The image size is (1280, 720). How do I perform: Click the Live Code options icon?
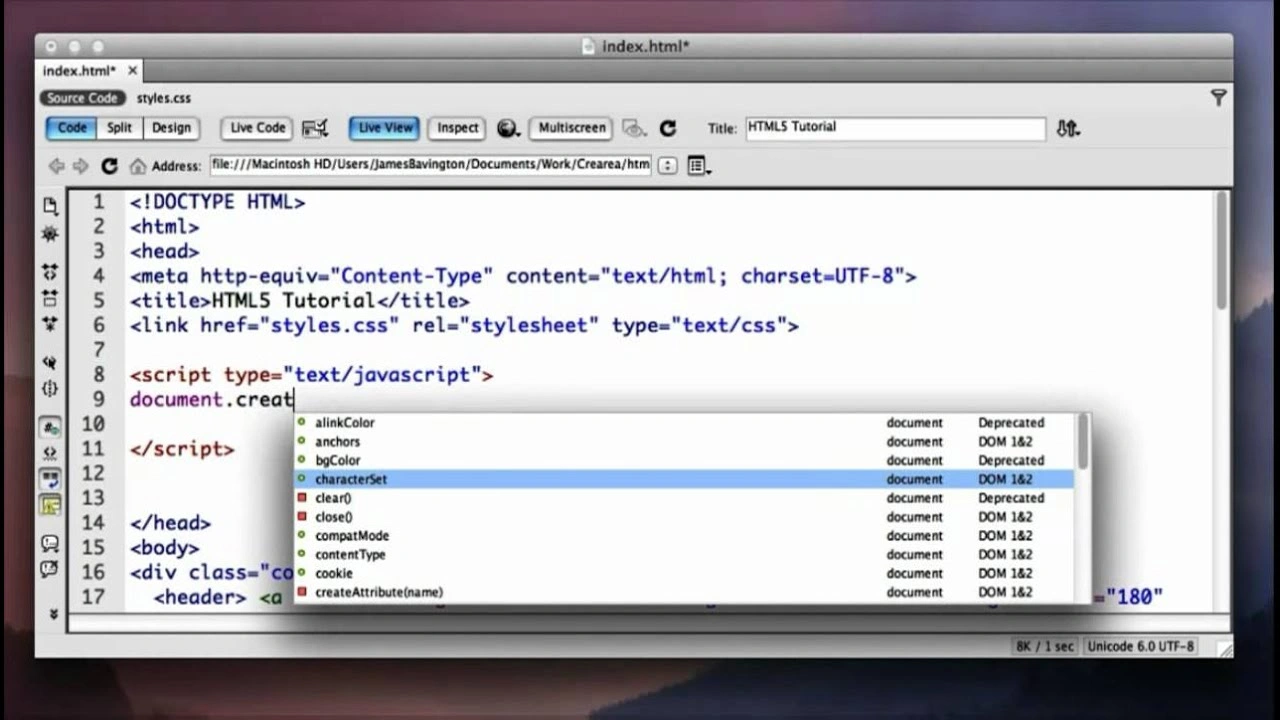[315, 128]
